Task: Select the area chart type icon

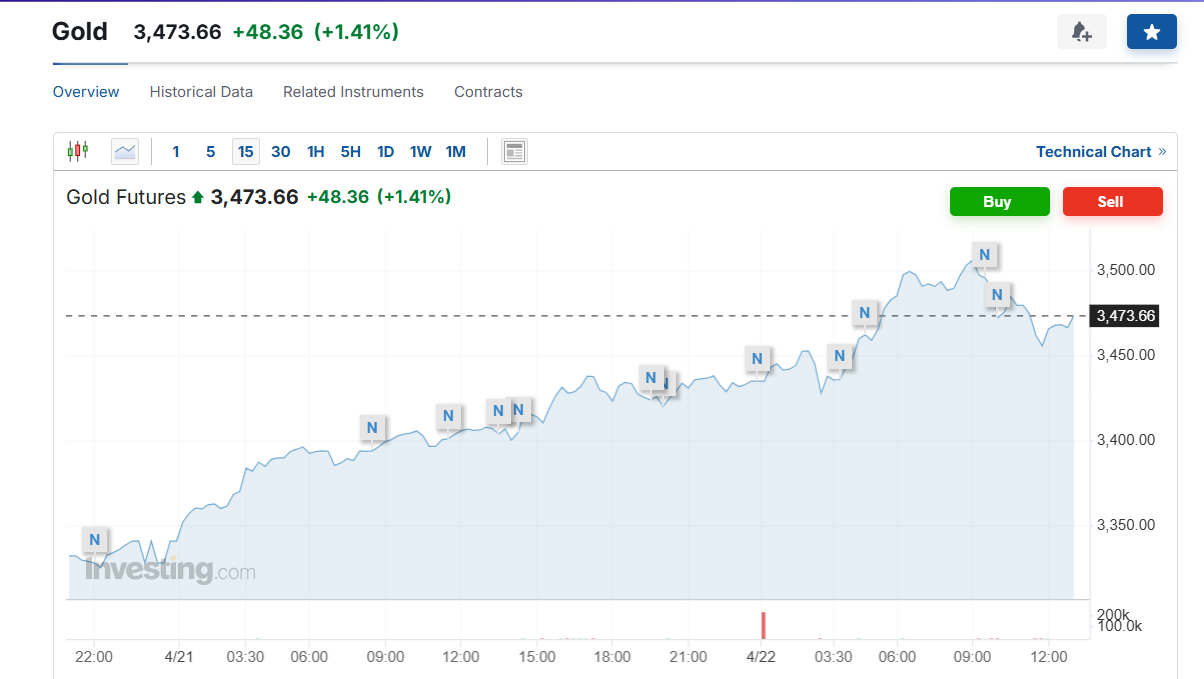Action: click(125, 151)
